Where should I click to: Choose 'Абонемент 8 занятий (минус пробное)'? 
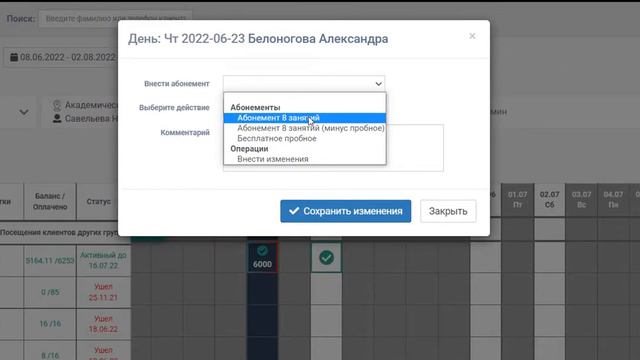point(304,128)
